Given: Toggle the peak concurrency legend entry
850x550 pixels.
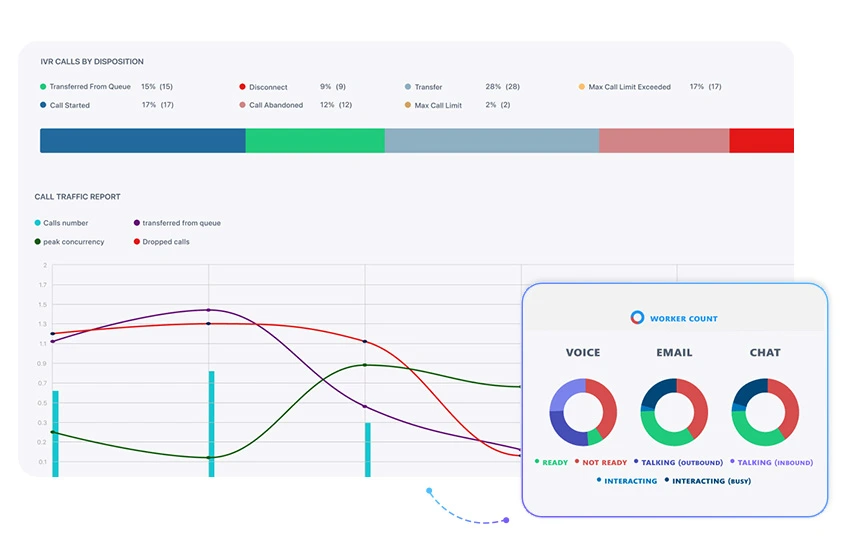Looking at the screenshot, I should click(72, 242).
